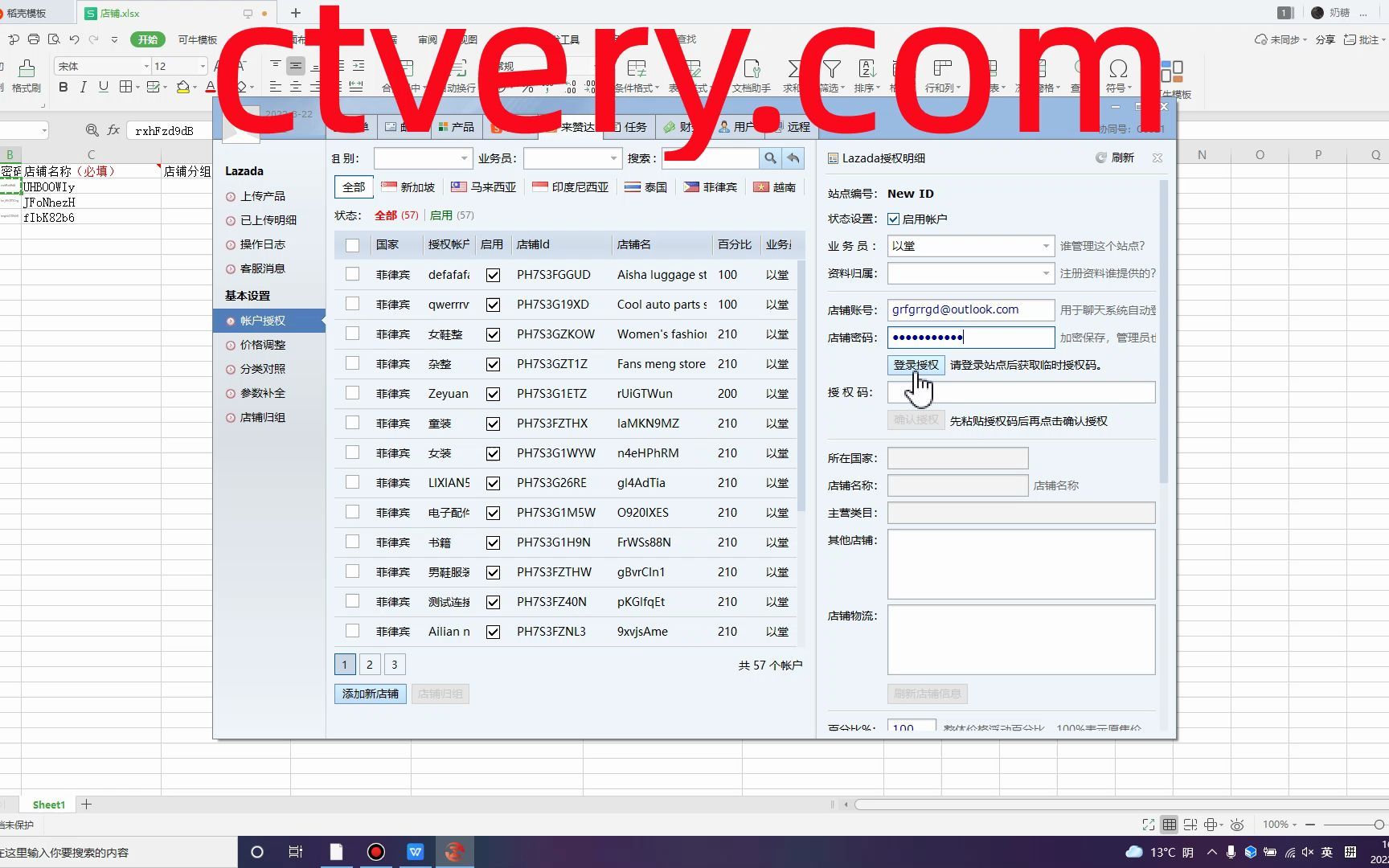The width and height of the screenshot is (1389, 868).
Task: Select the 菲律宾 Philippines country tab
Action: 711,187
